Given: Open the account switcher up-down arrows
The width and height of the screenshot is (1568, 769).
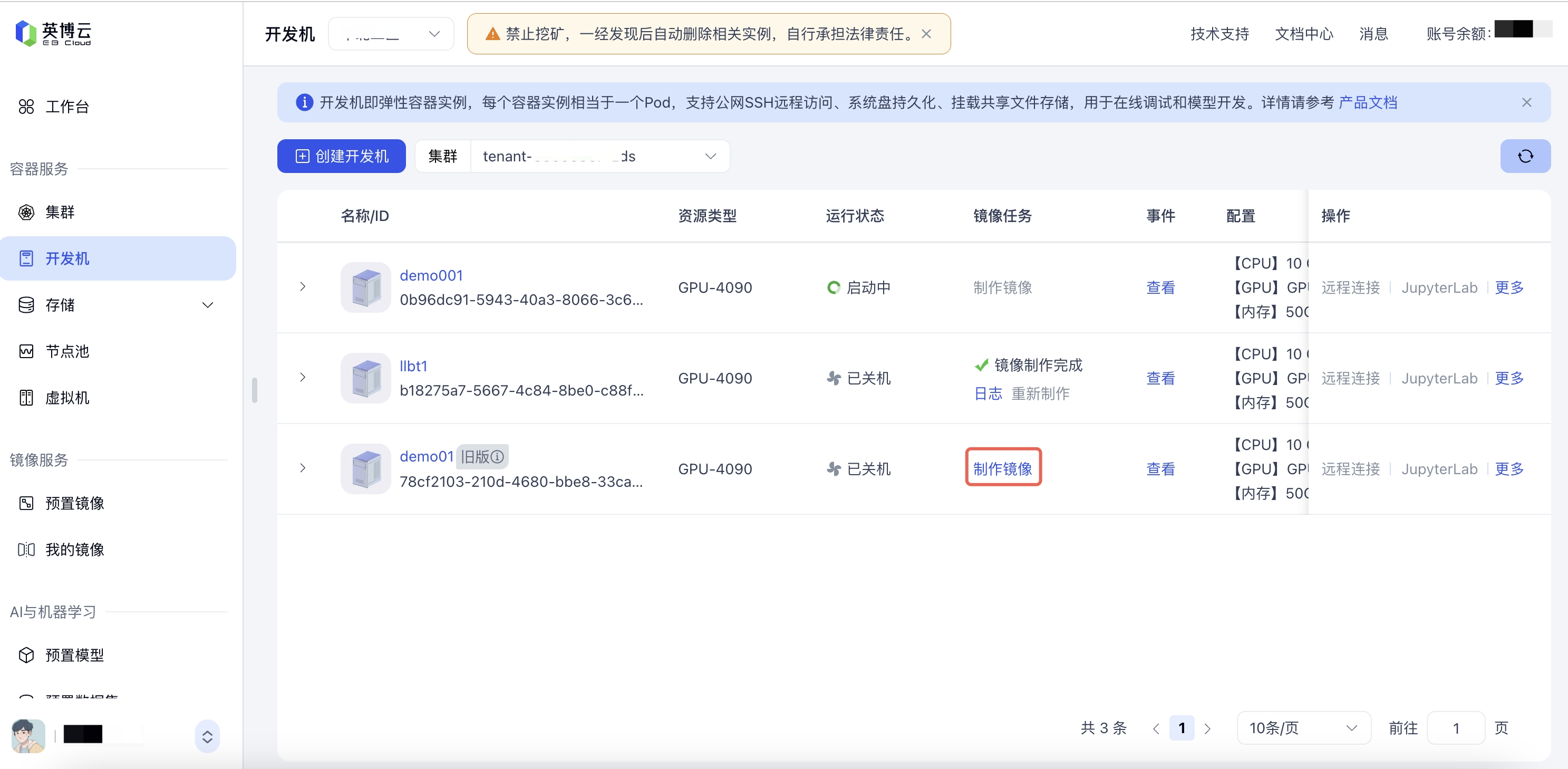Looking at the screenshot, I should coord(207,736).
